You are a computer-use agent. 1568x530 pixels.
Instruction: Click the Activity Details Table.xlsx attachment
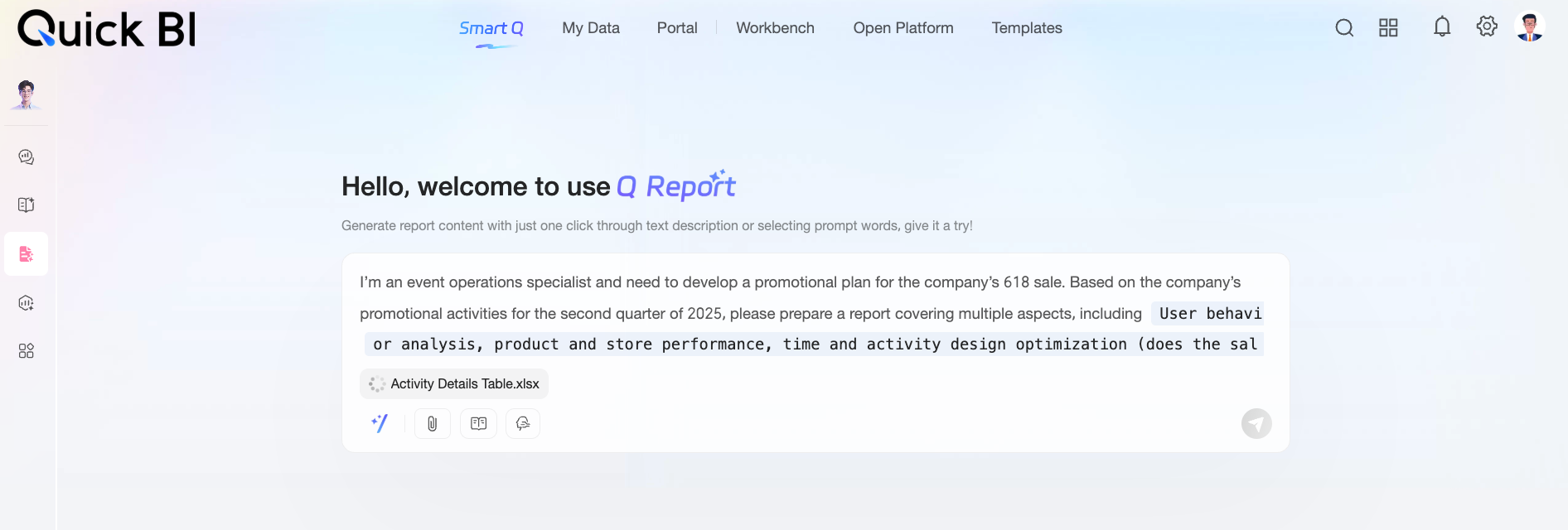tap(454, 384)
